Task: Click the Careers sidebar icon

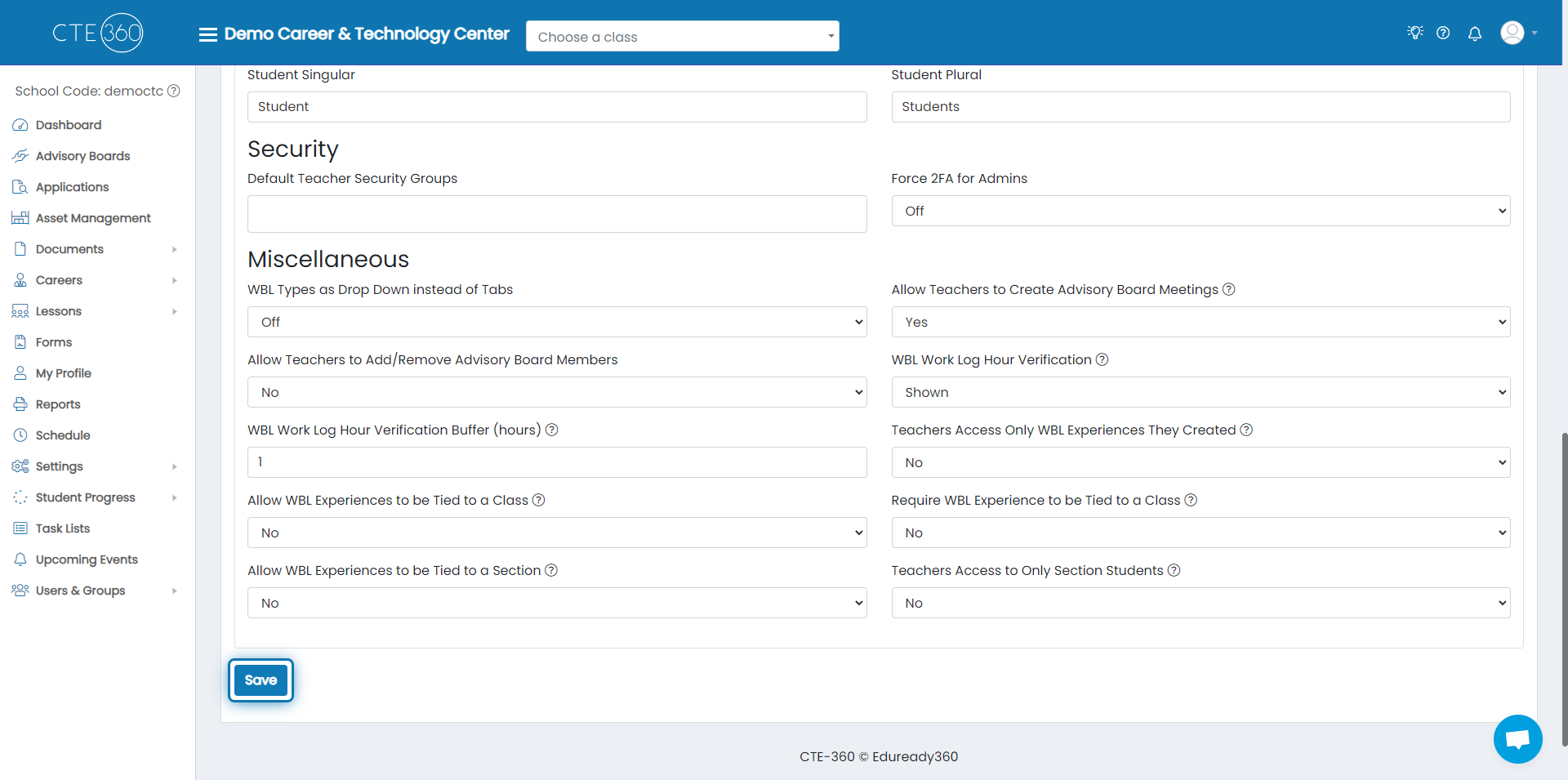Action: click(20, 280)
